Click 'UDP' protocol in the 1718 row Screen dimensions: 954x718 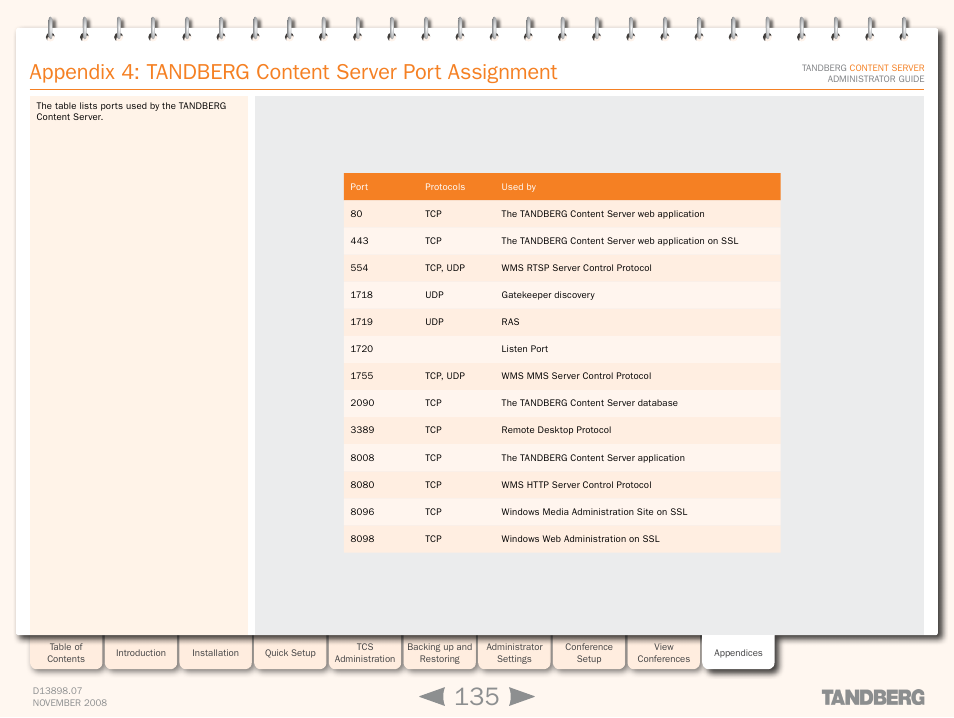pos(434,295)
